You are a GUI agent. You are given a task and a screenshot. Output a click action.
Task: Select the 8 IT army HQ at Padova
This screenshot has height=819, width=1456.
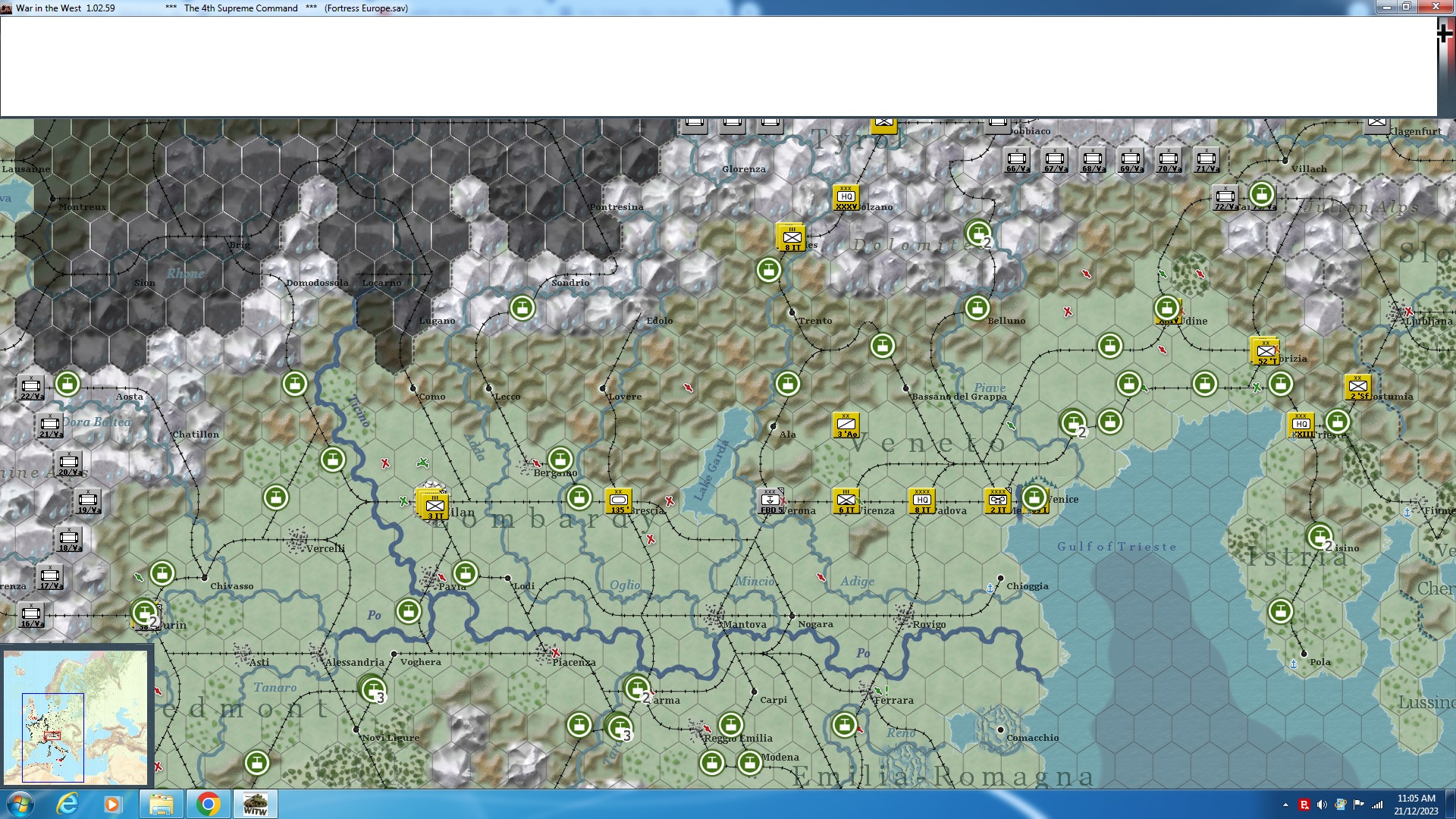click(x=921, y=500)
